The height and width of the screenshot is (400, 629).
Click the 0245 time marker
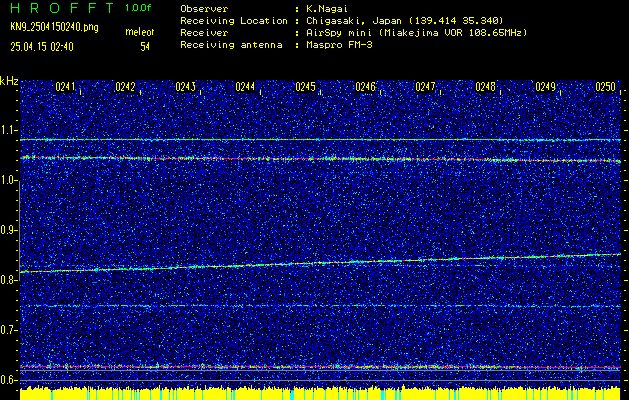click(x=305, y=87)
